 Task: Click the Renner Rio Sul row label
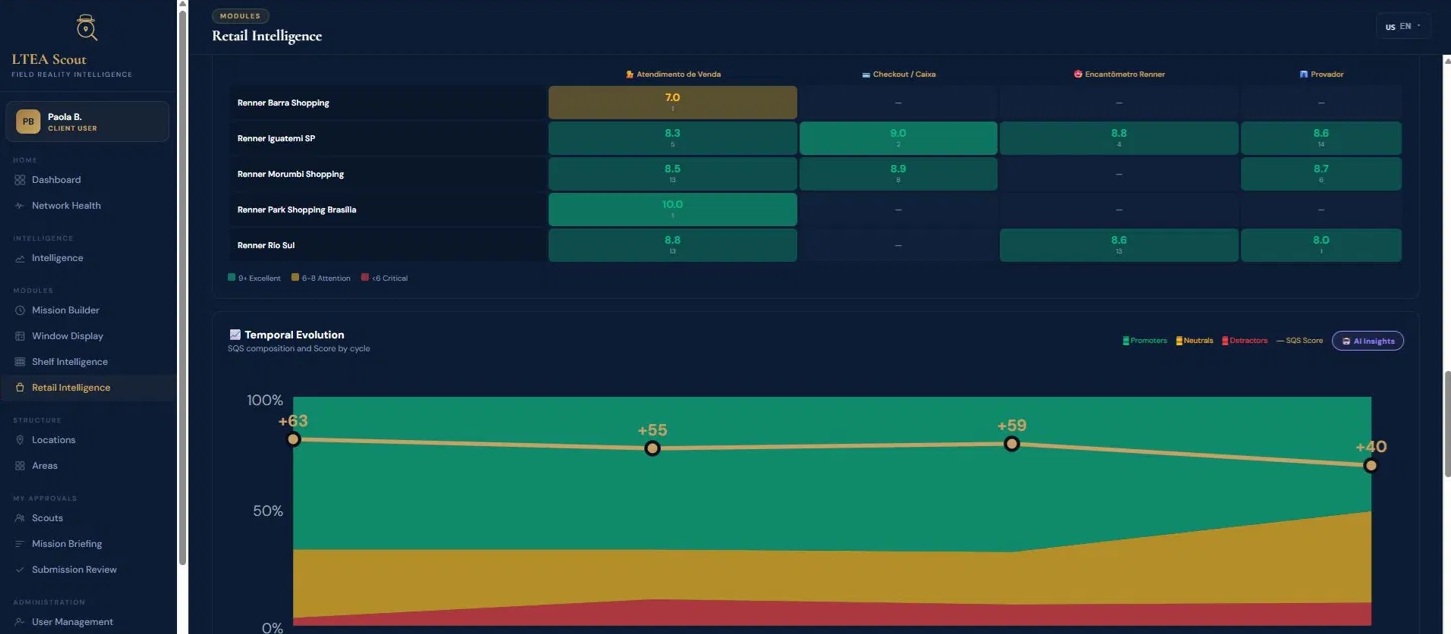266,245
